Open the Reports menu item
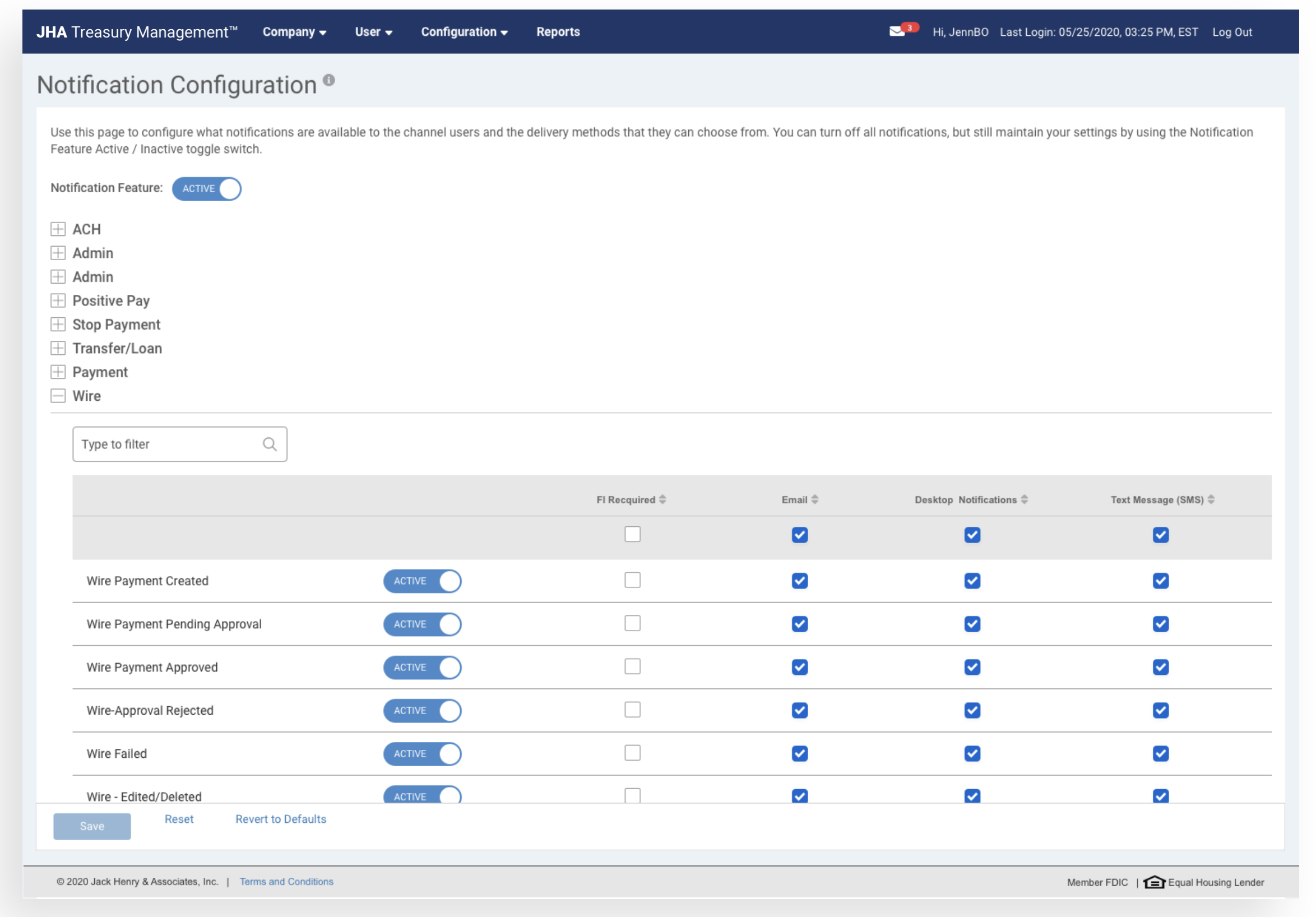The width and height of the screenshot is (1316, 917). 558,32
